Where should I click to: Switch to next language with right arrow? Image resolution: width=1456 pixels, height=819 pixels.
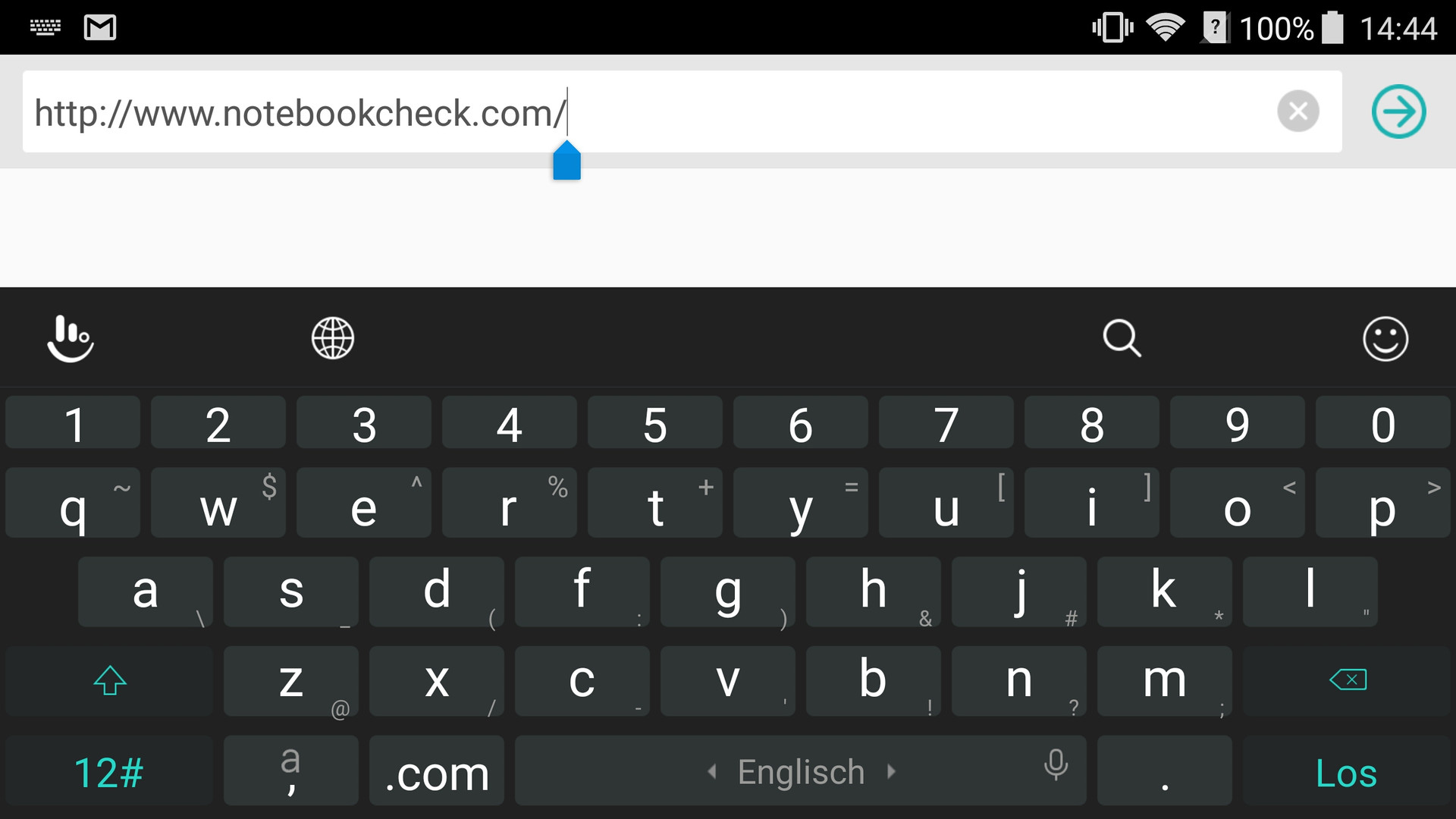(892, 772)
